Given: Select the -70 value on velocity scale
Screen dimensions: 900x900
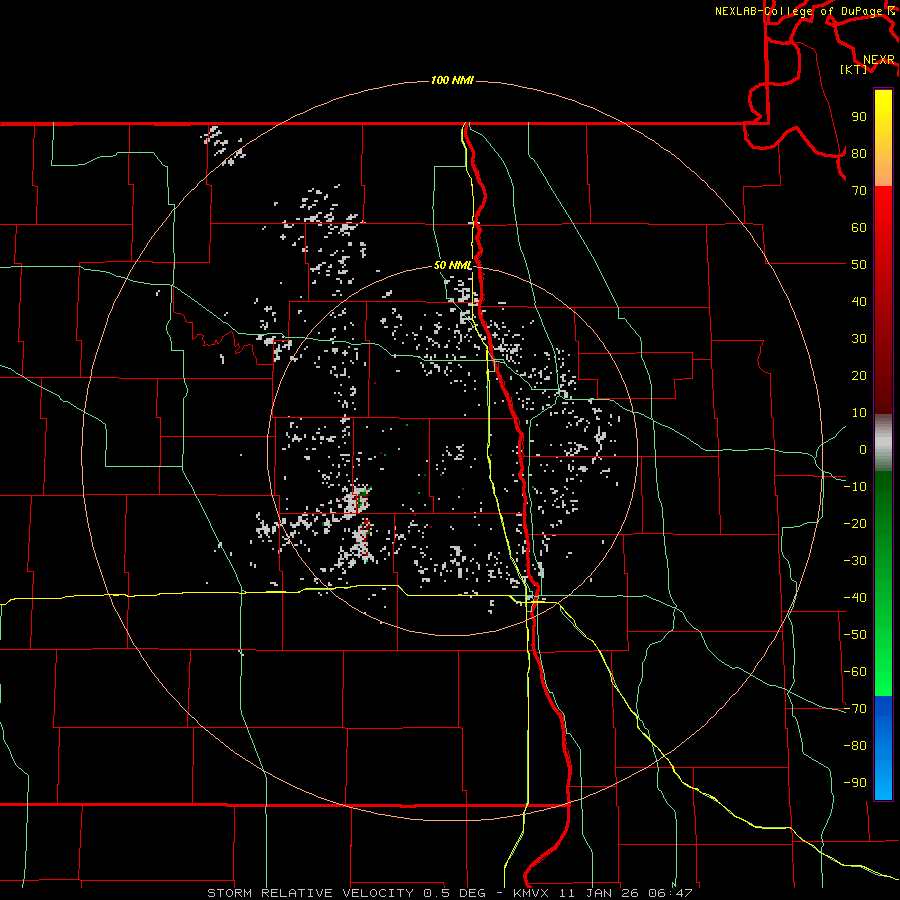Looking at the screenshot, I should click(x=855, y=709).
